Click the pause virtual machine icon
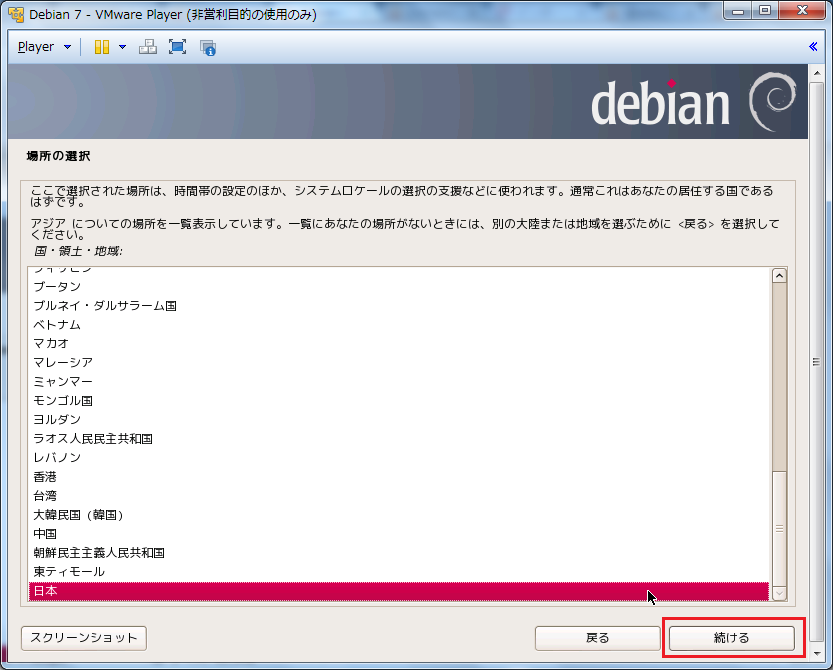The height and width of the screenshot is (670, 833). [x=101, y=47]
